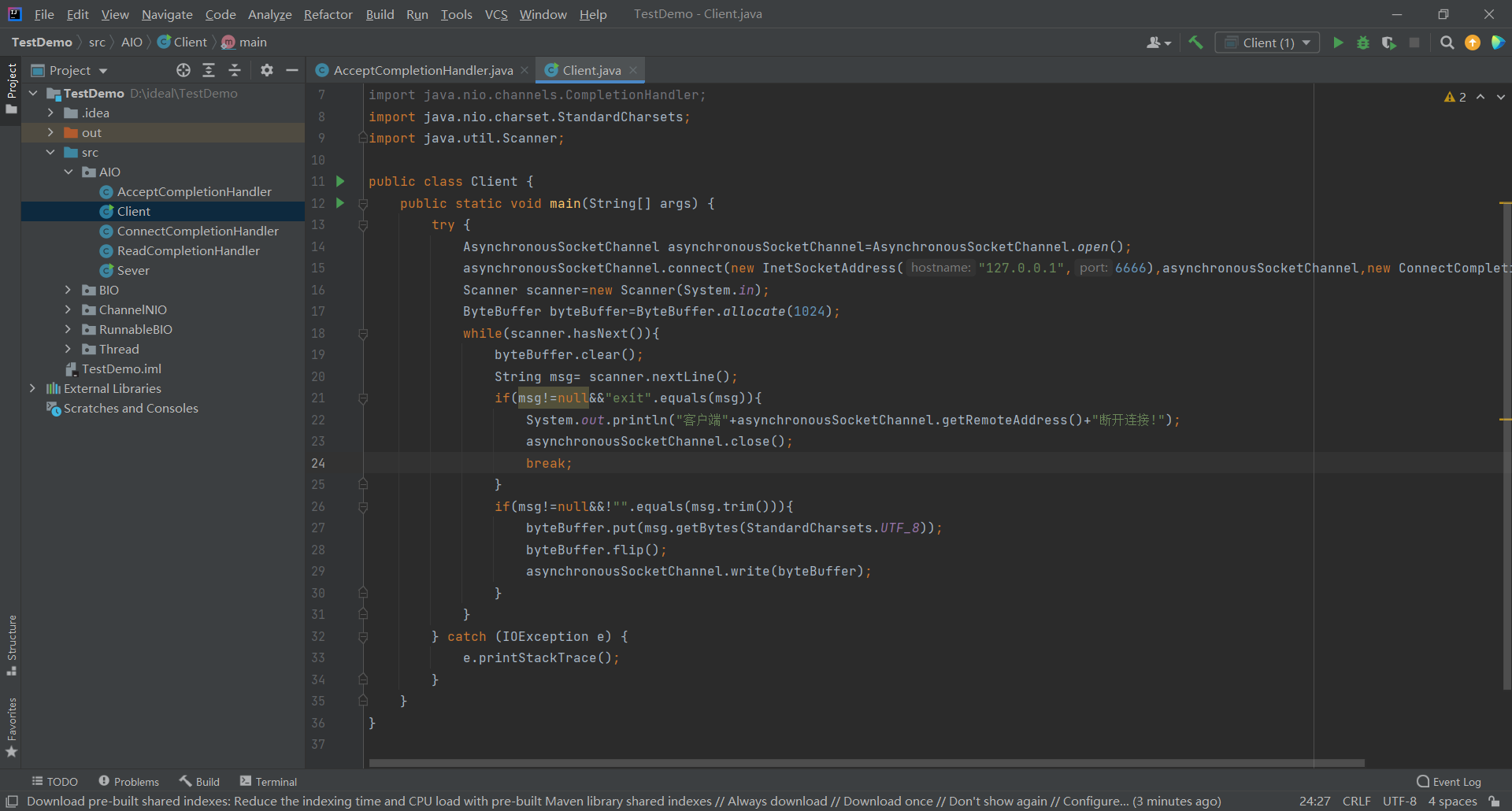Collapse the src folder
The width and height of the screenshot is (1512, 811).
pos(50,152)
